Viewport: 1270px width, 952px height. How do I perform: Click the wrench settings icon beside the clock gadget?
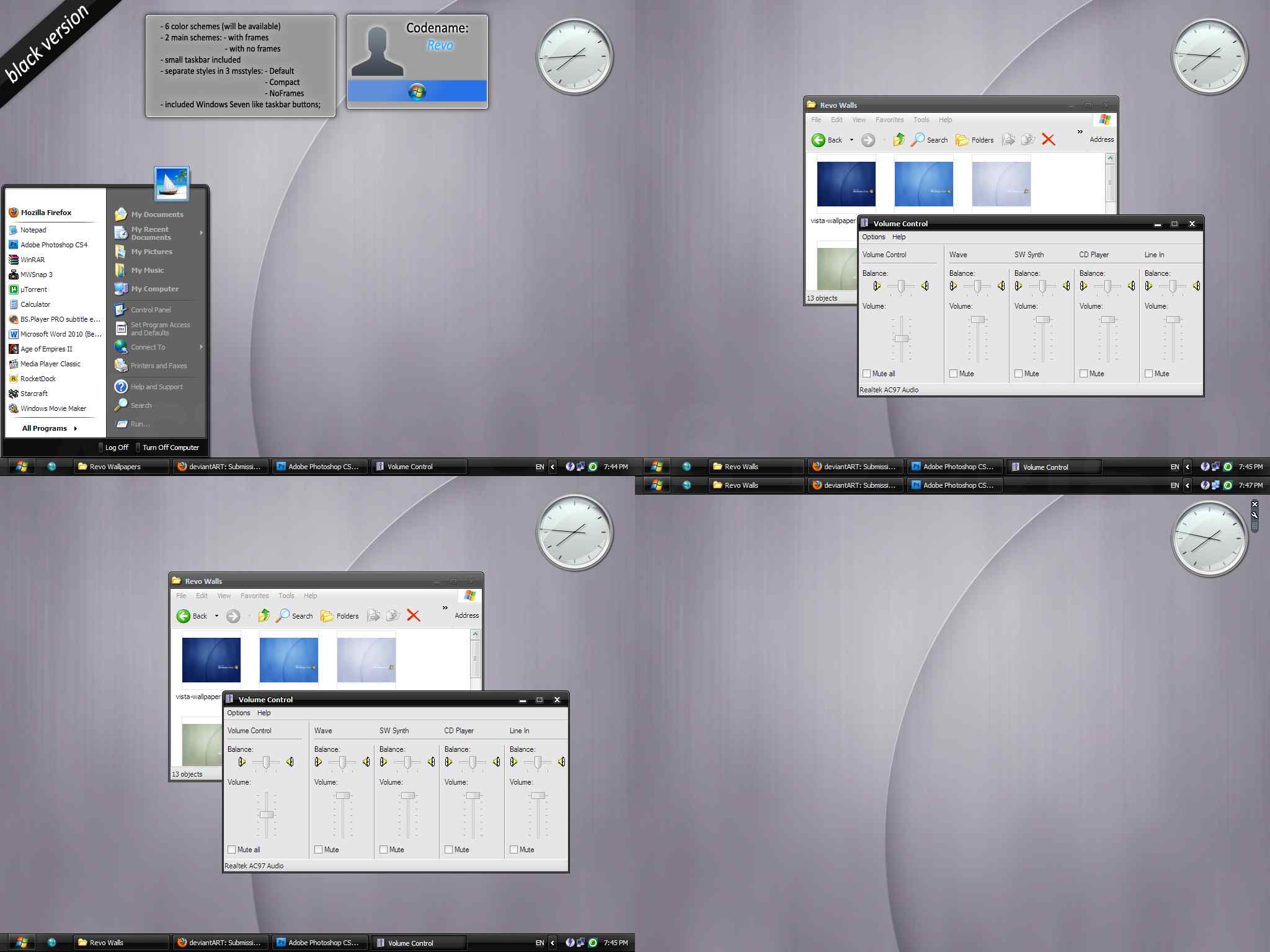1254,514
